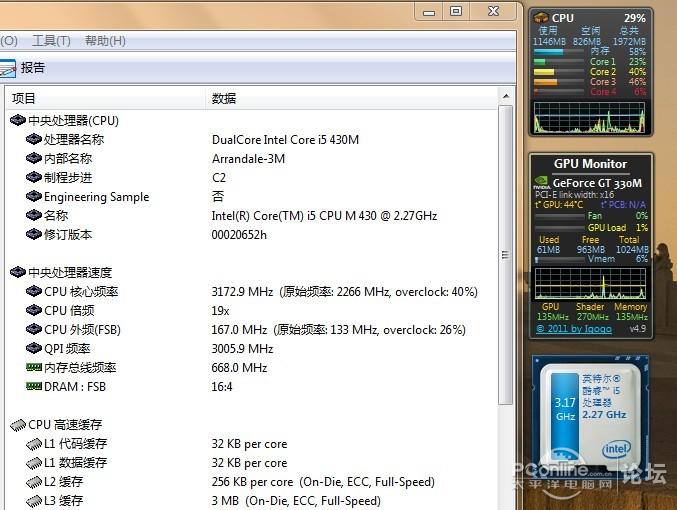The width and height of the screenshot is (677, 510).
Task: Select the CPU multiplier value 19x
Action: pyautogui.click(x=220, y=310)
